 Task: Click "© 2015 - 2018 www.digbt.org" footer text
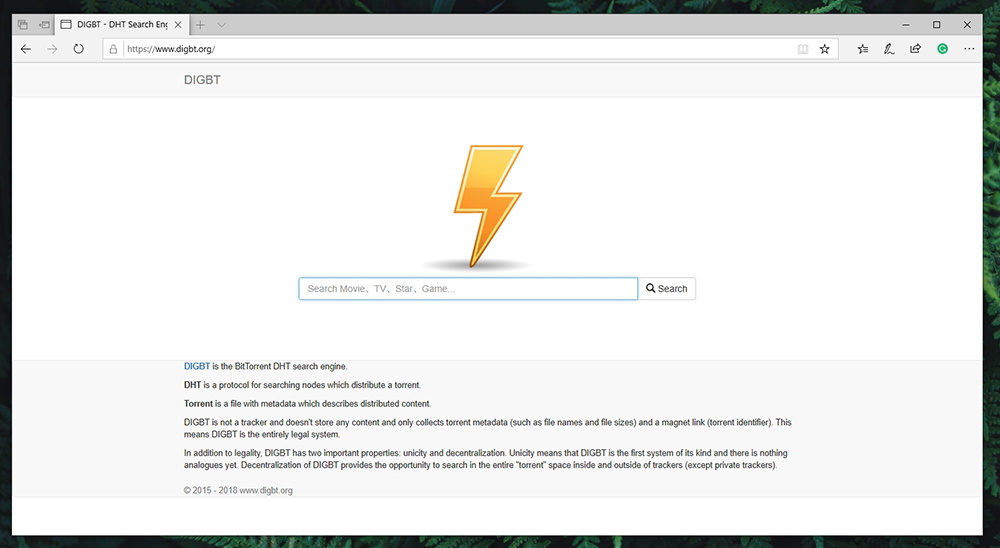click(x=238, y=491)
